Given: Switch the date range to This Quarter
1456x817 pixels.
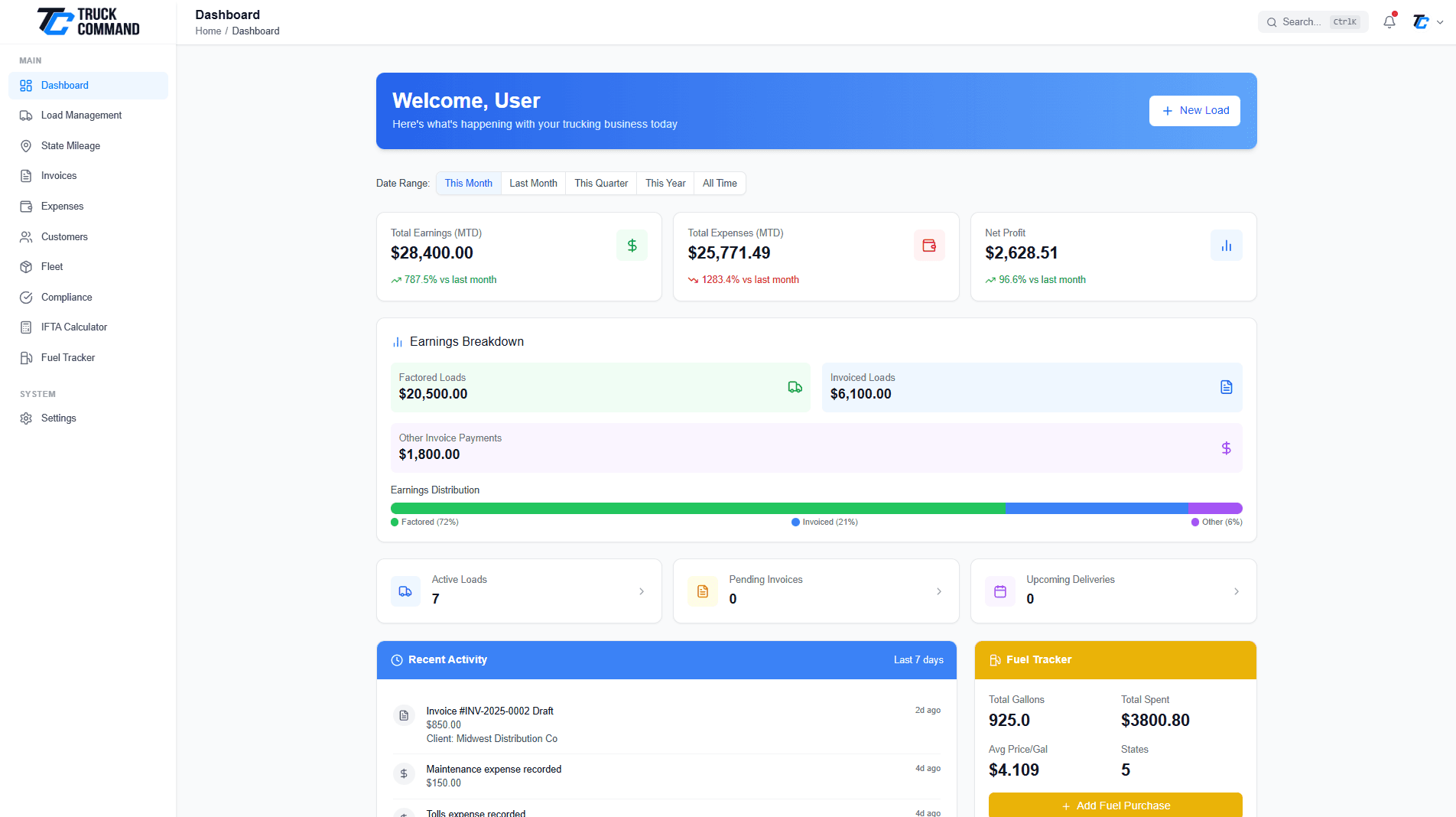Looking at the screenshot, I should (x=601, y=184).
